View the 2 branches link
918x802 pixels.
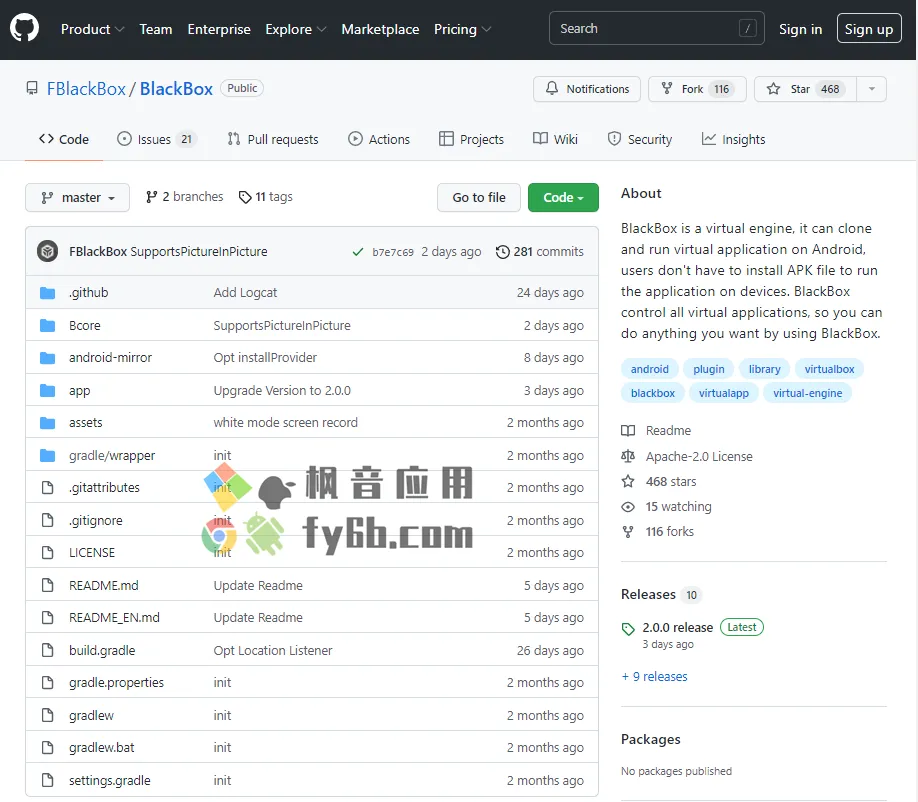(184, 197)
